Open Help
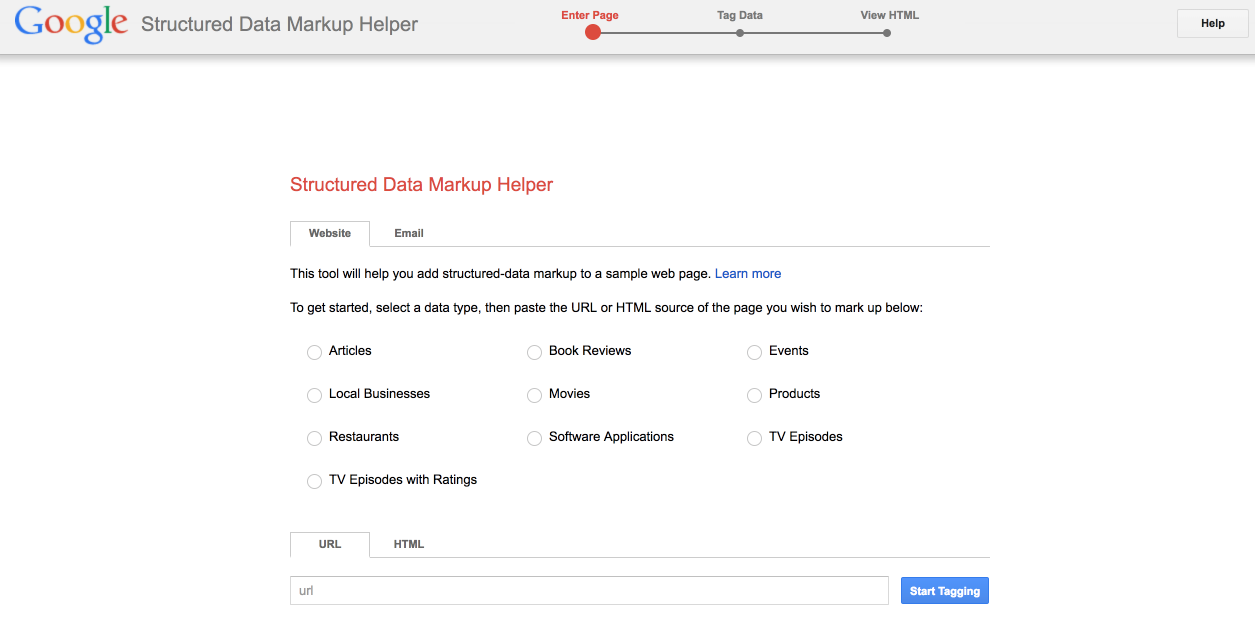This screenshot has width=1255, height=625. tap(1211, 23)
